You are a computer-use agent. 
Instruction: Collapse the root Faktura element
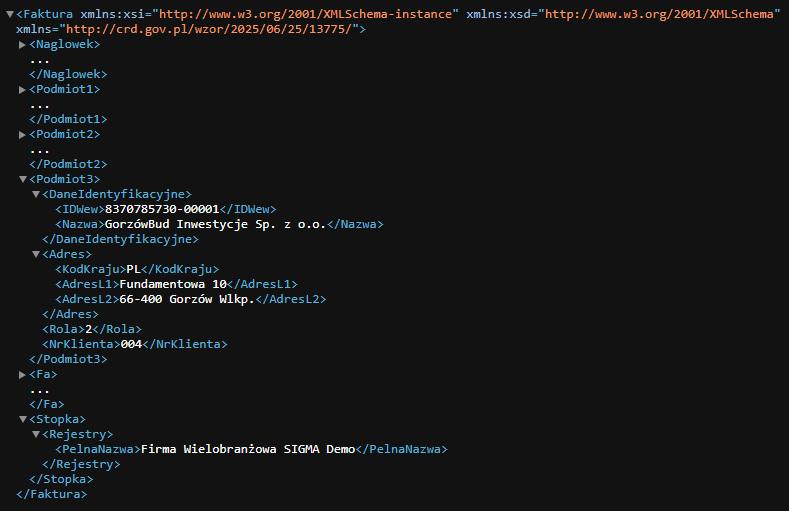9,15
